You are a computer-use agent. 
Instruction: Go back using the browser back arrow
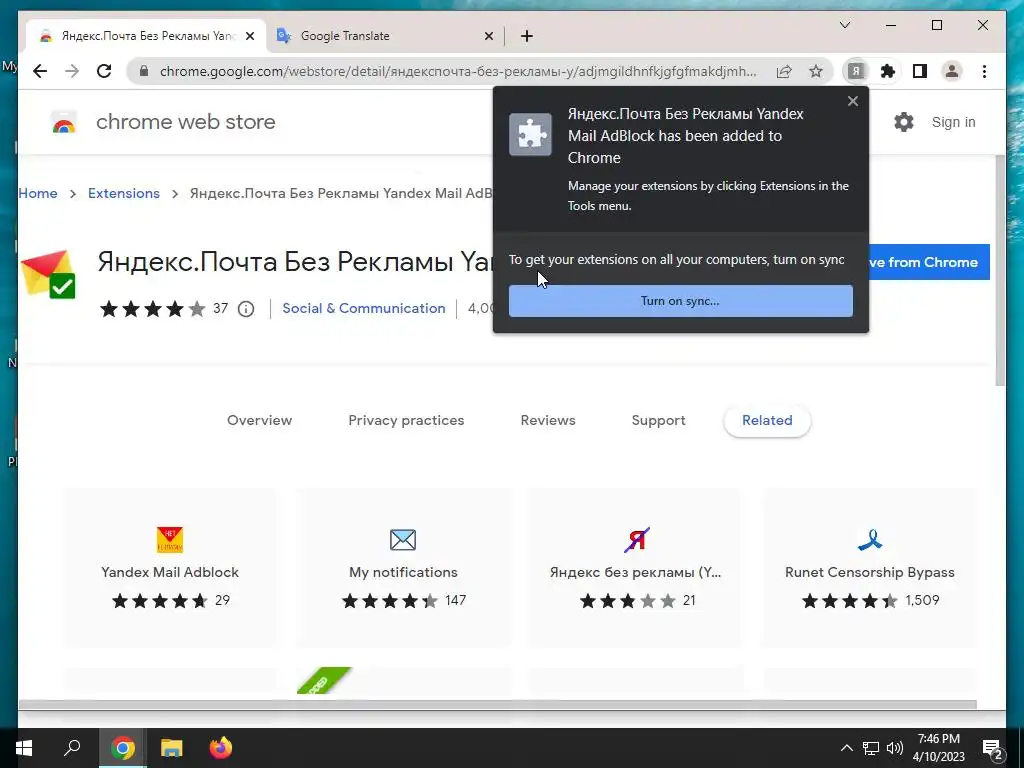40,71
